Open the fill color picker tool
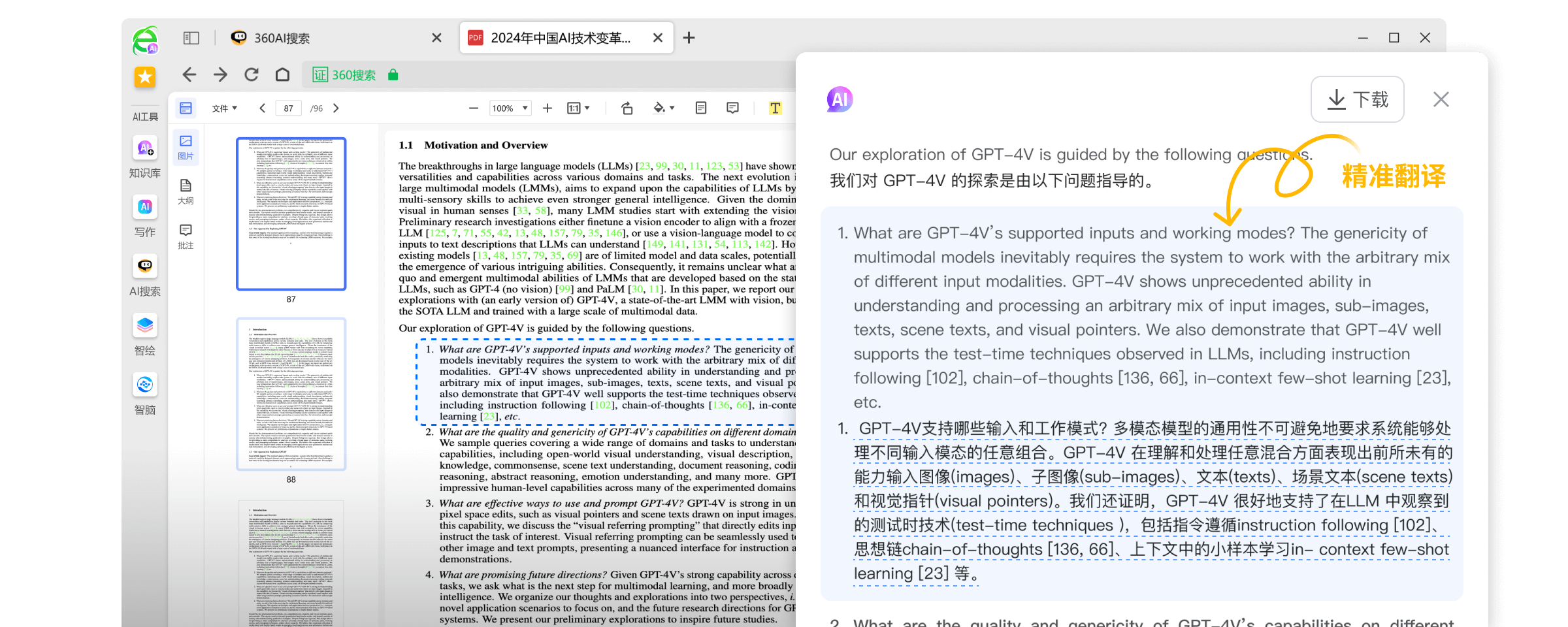This screenshot has width=1568, height=627. point(662,108)
